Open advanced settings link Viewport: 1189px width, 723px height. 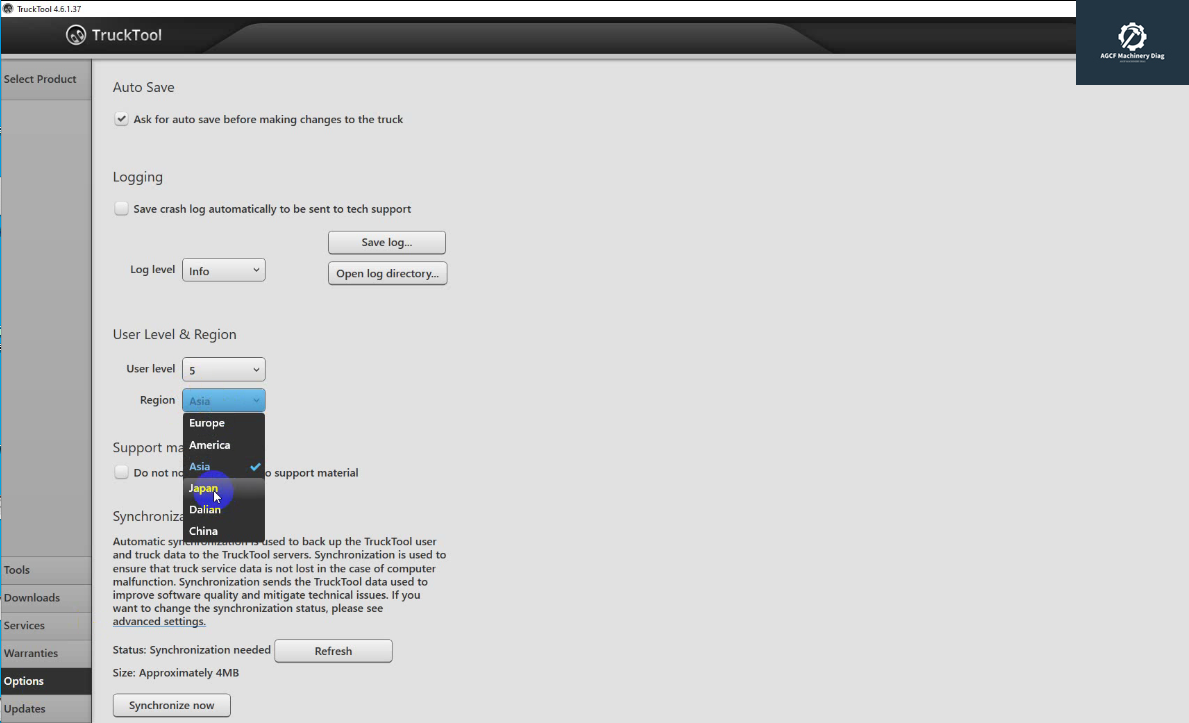(158, 620)
